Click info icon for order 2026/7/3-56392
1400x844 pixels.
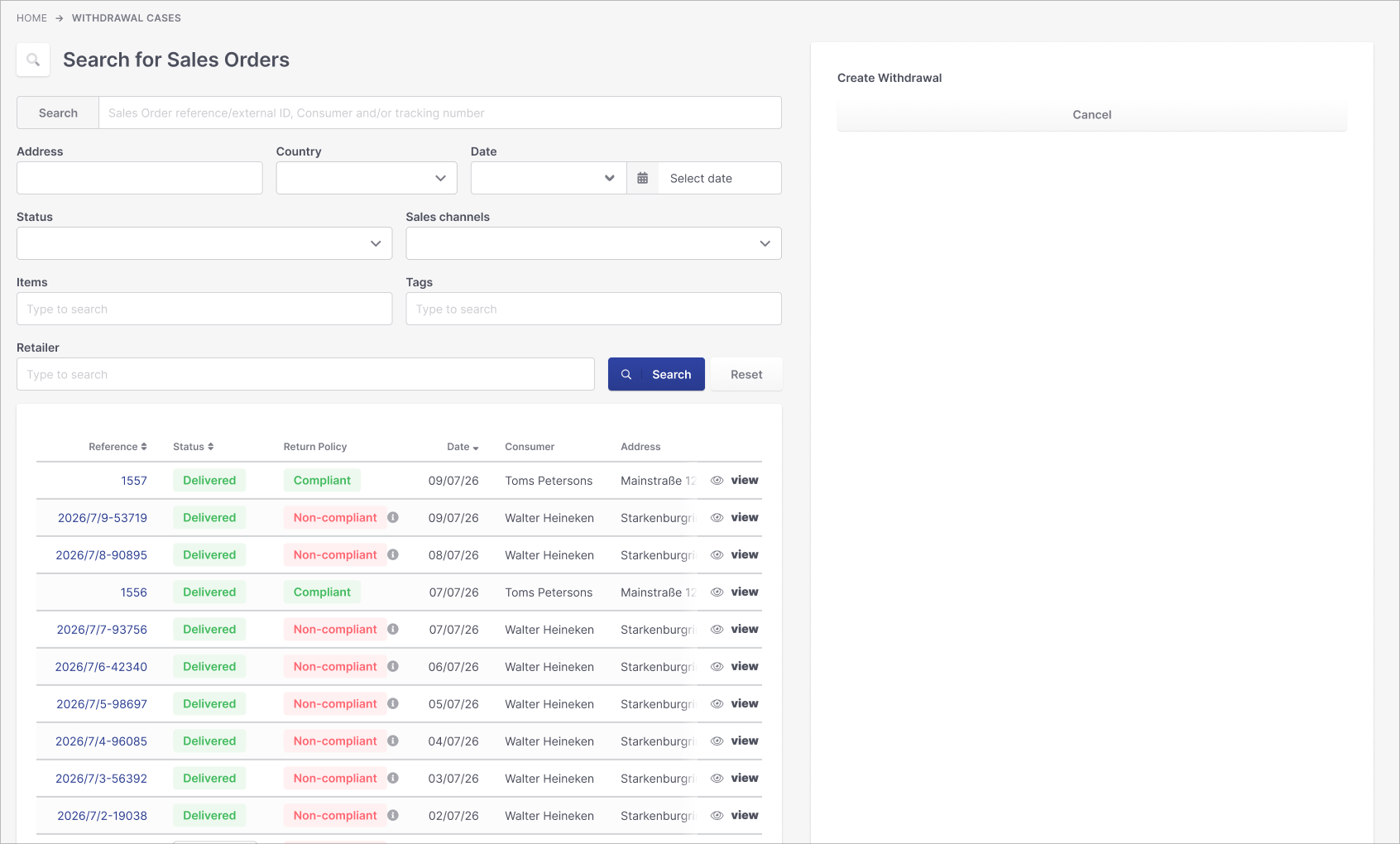[x=393, y=778]
